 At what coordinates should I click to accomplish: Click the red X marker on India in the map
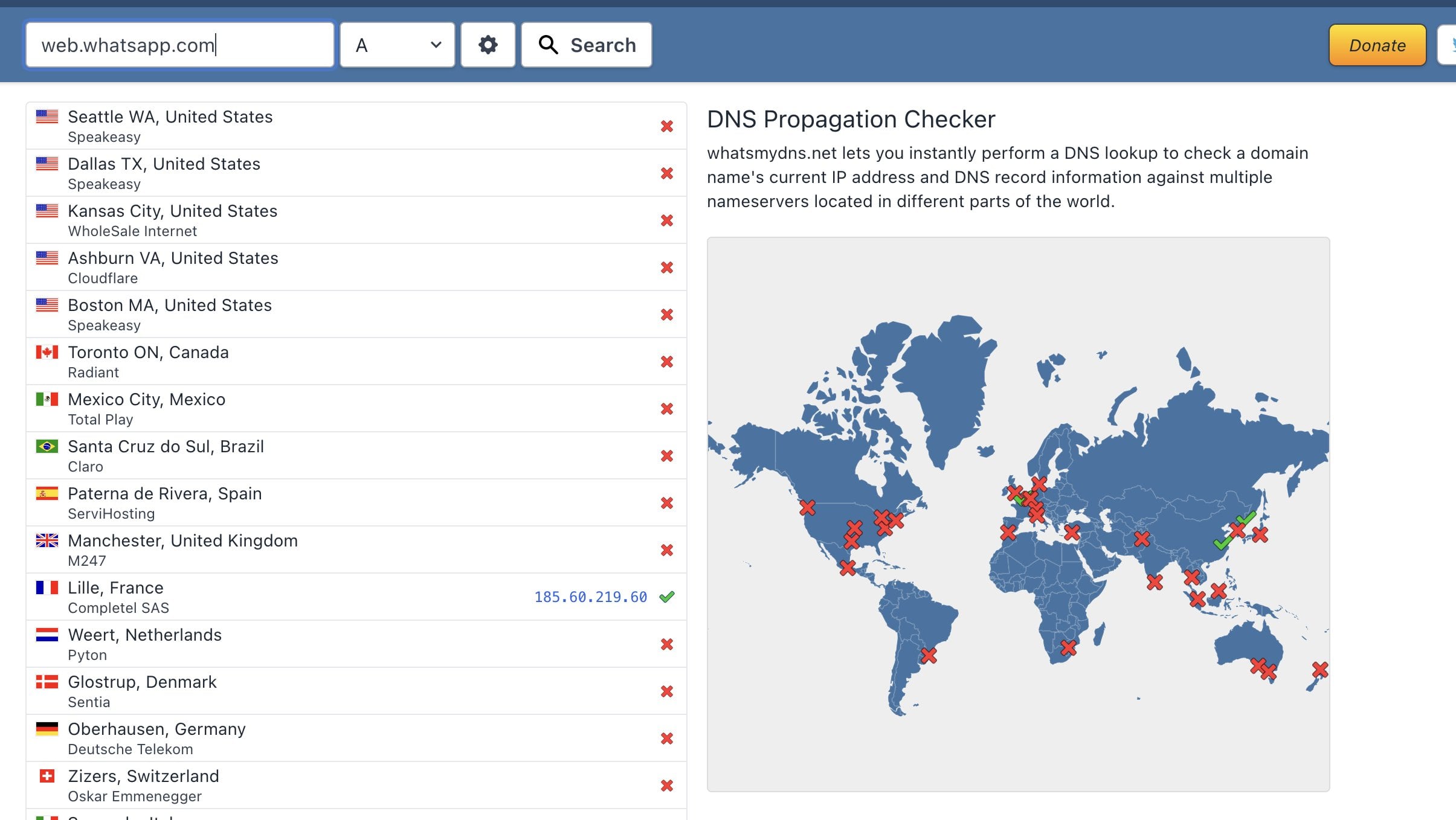pyautogui.click(x=1155, y=582)
